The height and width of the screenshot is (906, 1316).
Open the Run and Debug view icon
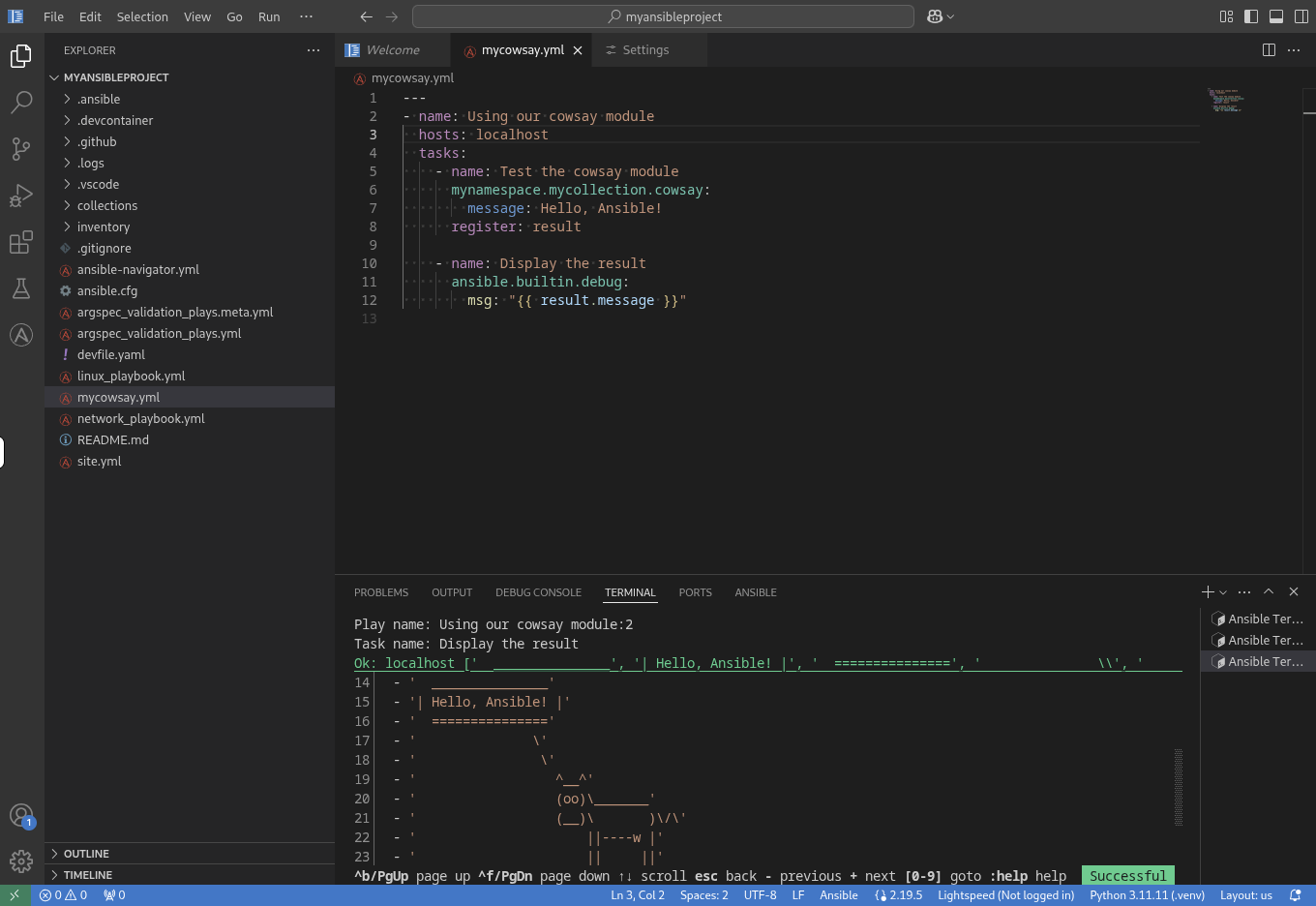point(21,196)
